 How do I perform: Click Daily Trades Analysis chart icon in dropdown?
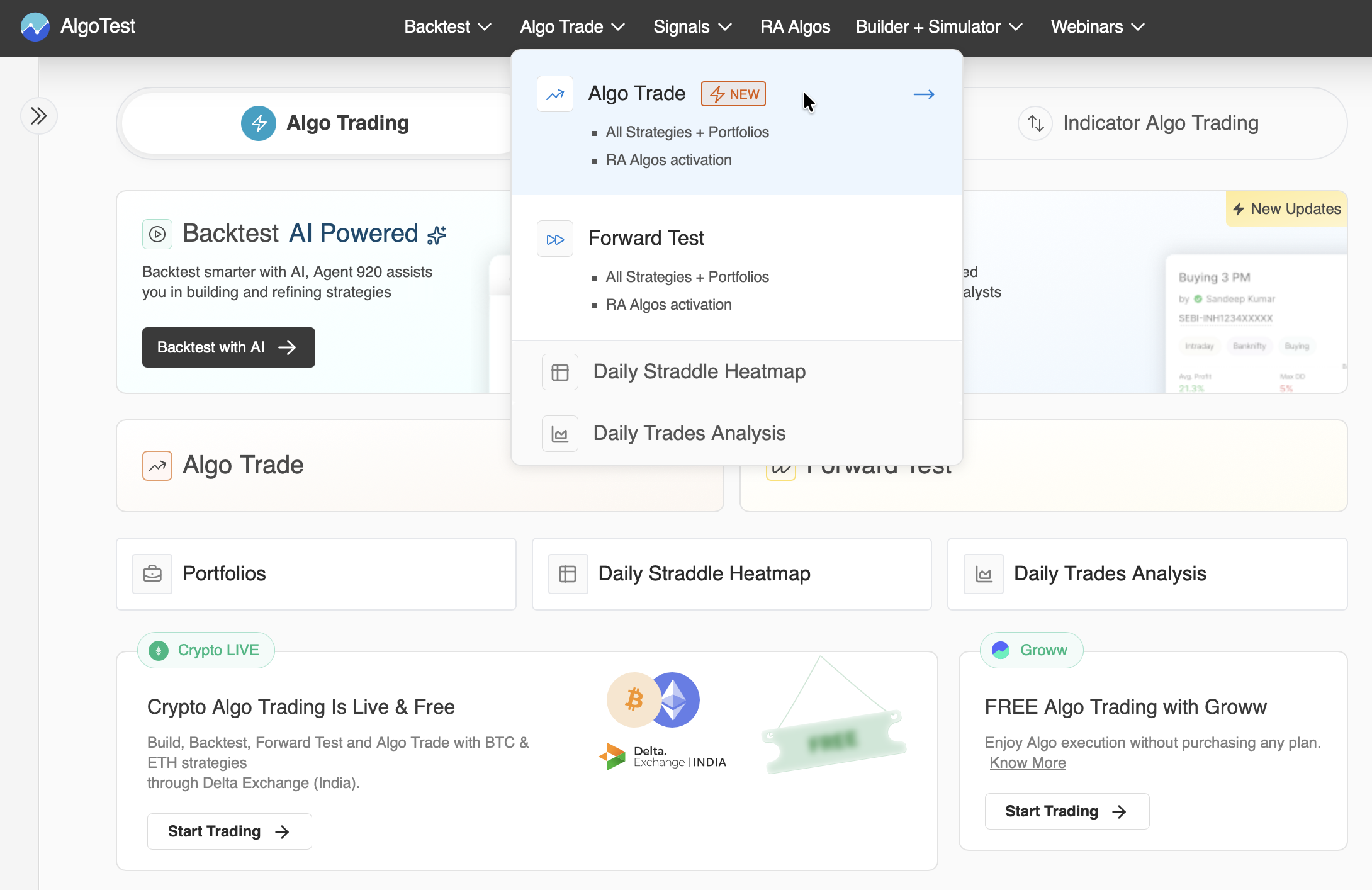pyautogui.click(x=559, y=434)
